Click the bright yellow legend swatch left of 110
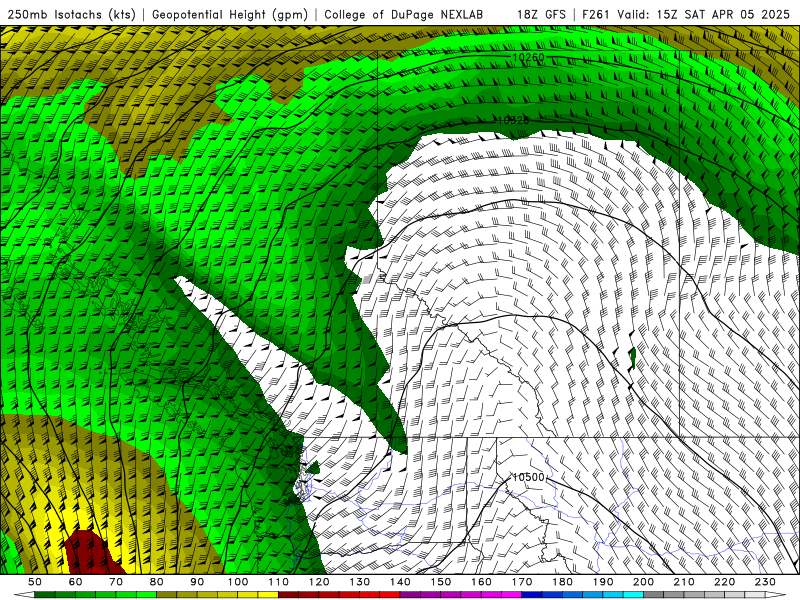The width and height of the screenshot is (800, 600). tap(268, 595)
